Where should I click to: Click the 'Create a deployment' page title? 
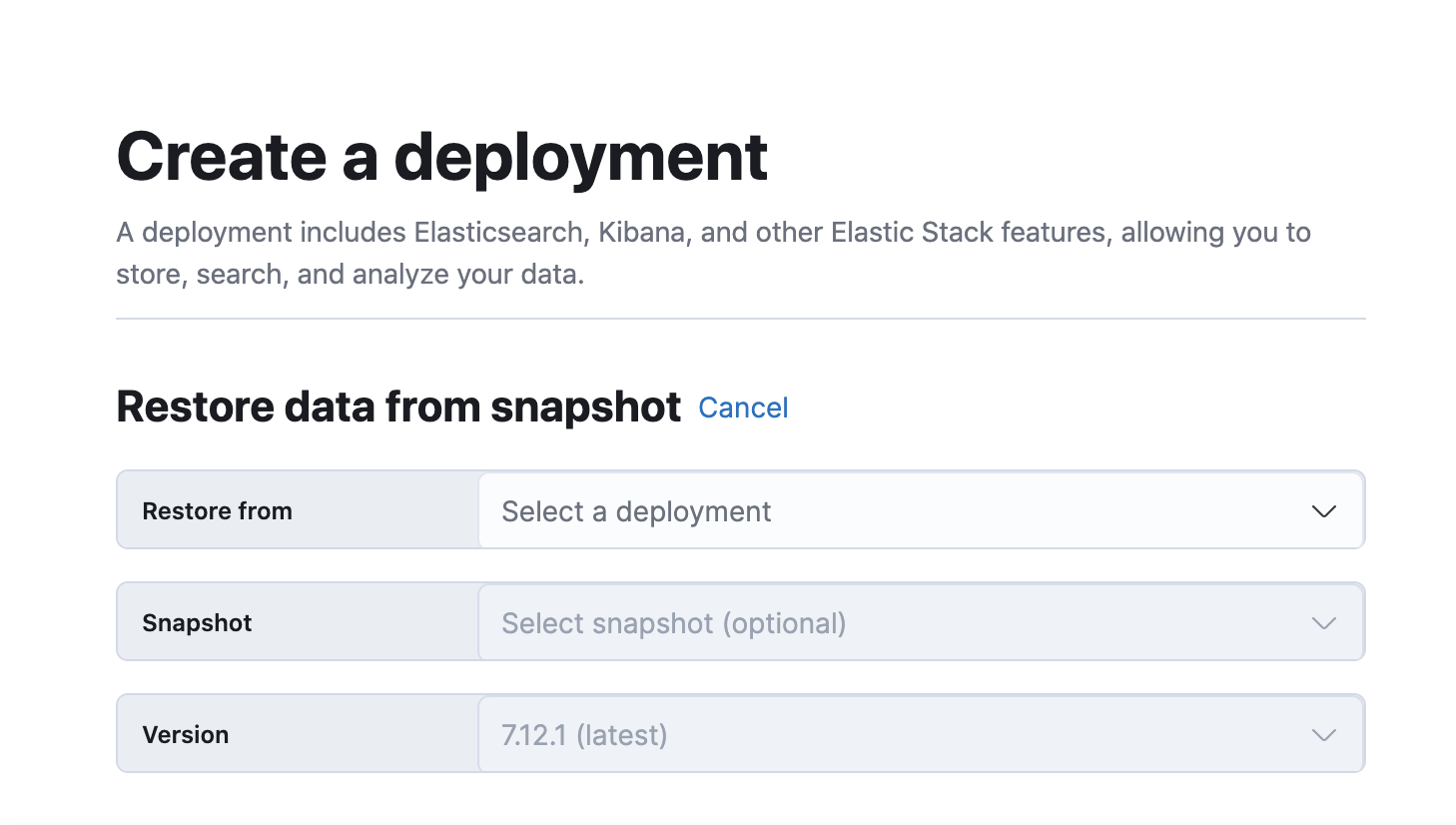(x=441, y=157)
